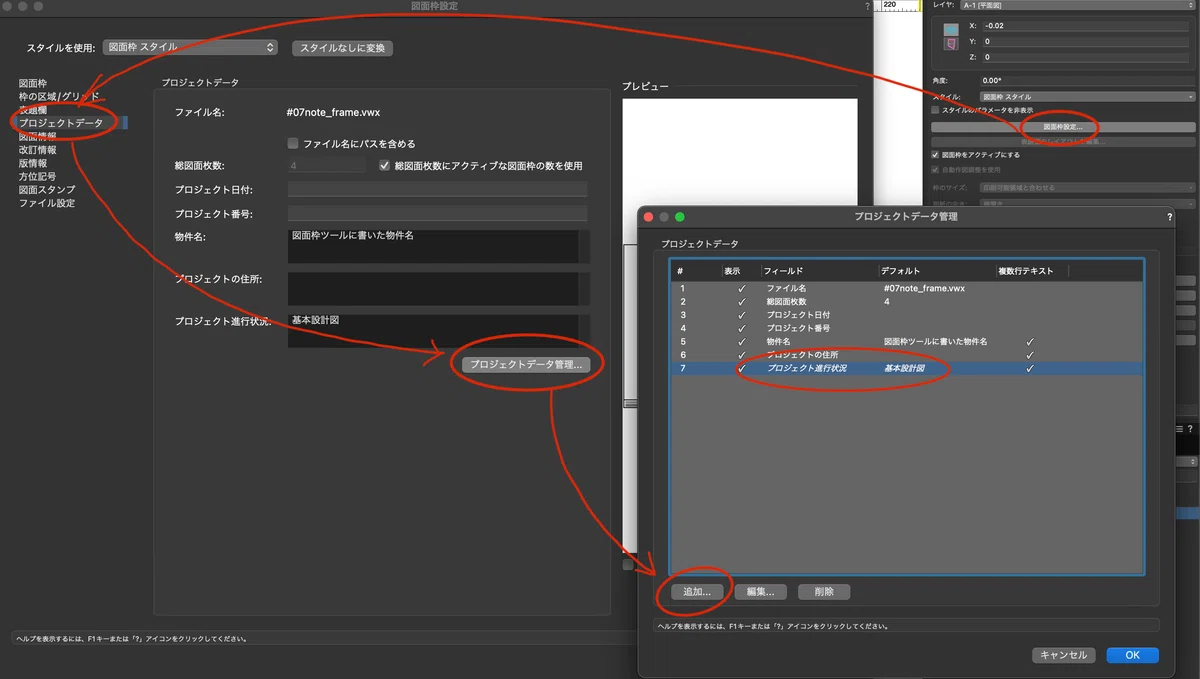Click 図面枠設定... button in palette

pyautogui.click(x=1063, y=127)
